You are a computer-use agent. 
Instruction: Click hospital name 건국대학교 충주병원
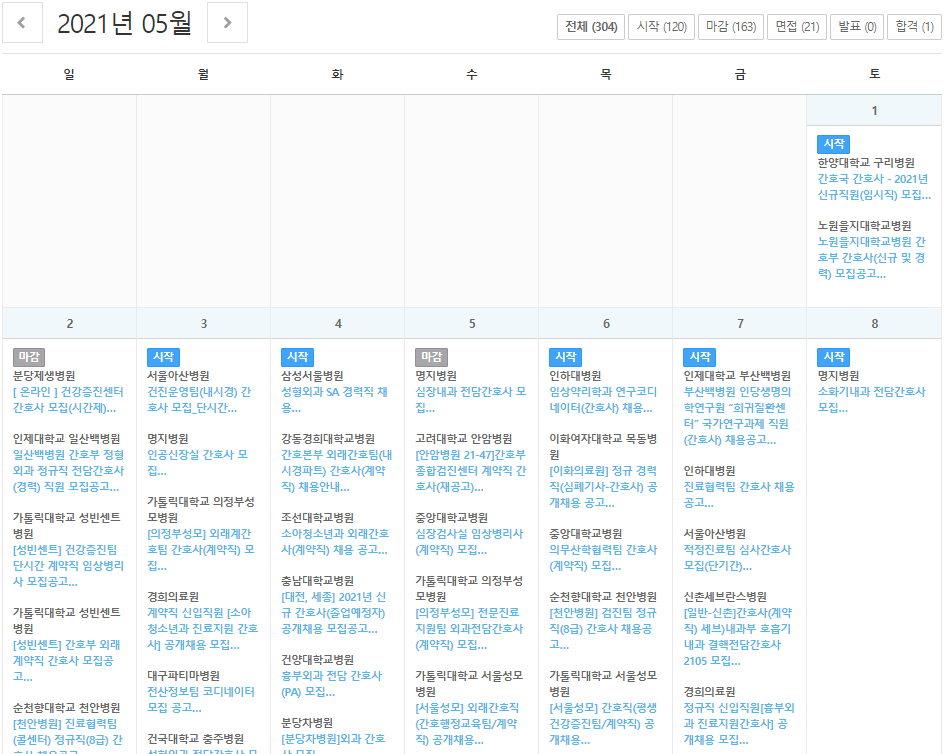coord(196,738)
